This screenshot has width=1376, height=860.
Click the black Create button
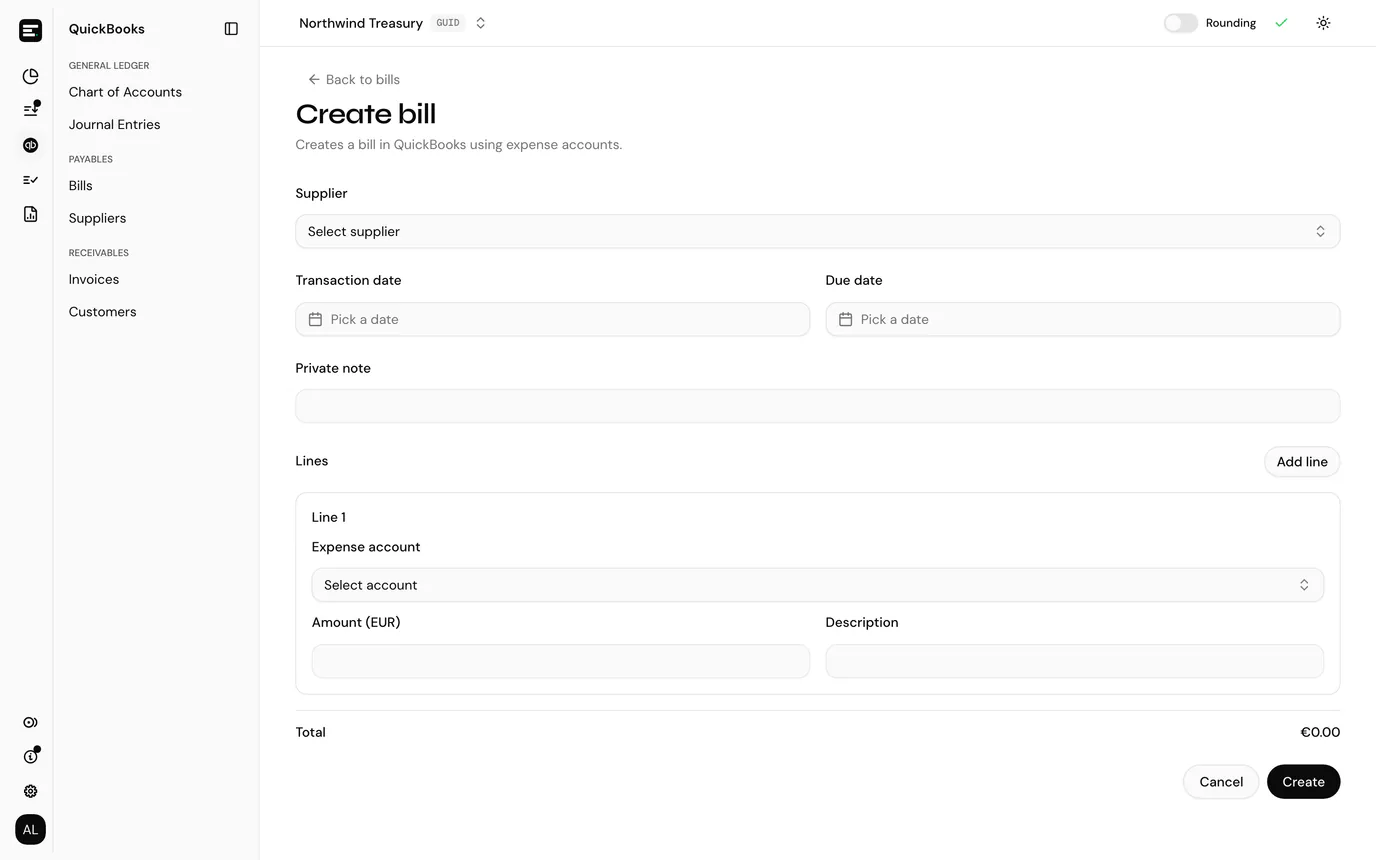[1303, 782]
